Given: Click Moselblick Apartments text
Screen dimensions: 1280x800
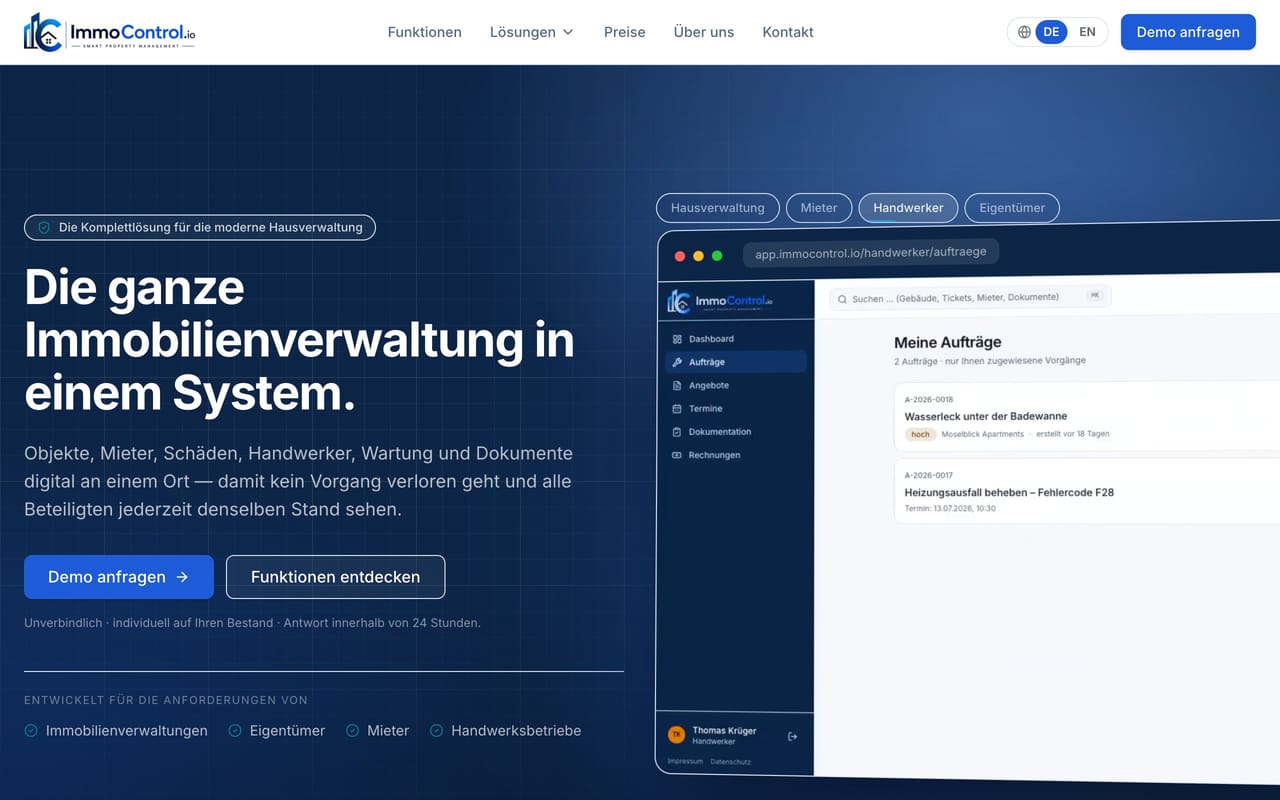Looking at the screenshot, I should pos(983,434).
